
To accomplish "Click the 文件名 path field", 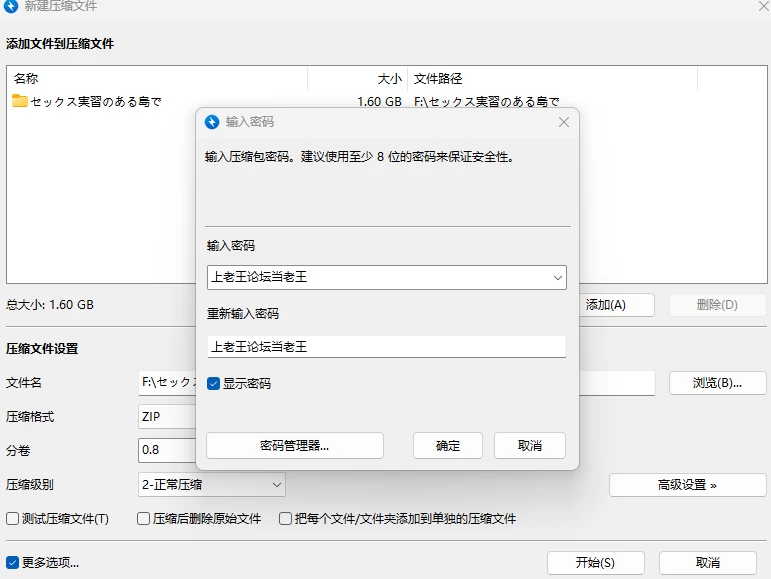I will click(x=167, y=383).
